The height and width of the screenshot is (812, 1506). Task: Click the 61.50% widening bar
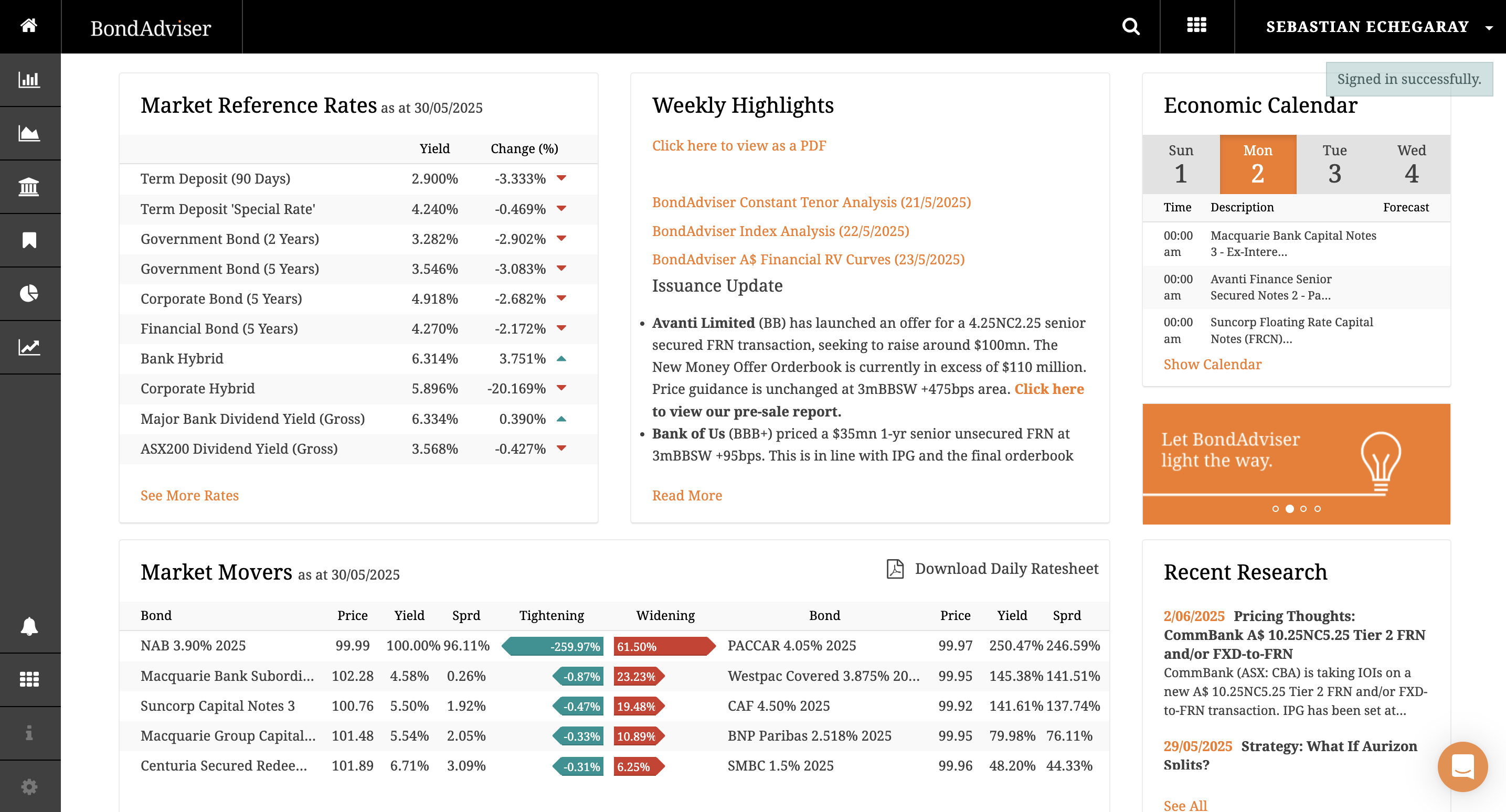(x=665, y=646)
